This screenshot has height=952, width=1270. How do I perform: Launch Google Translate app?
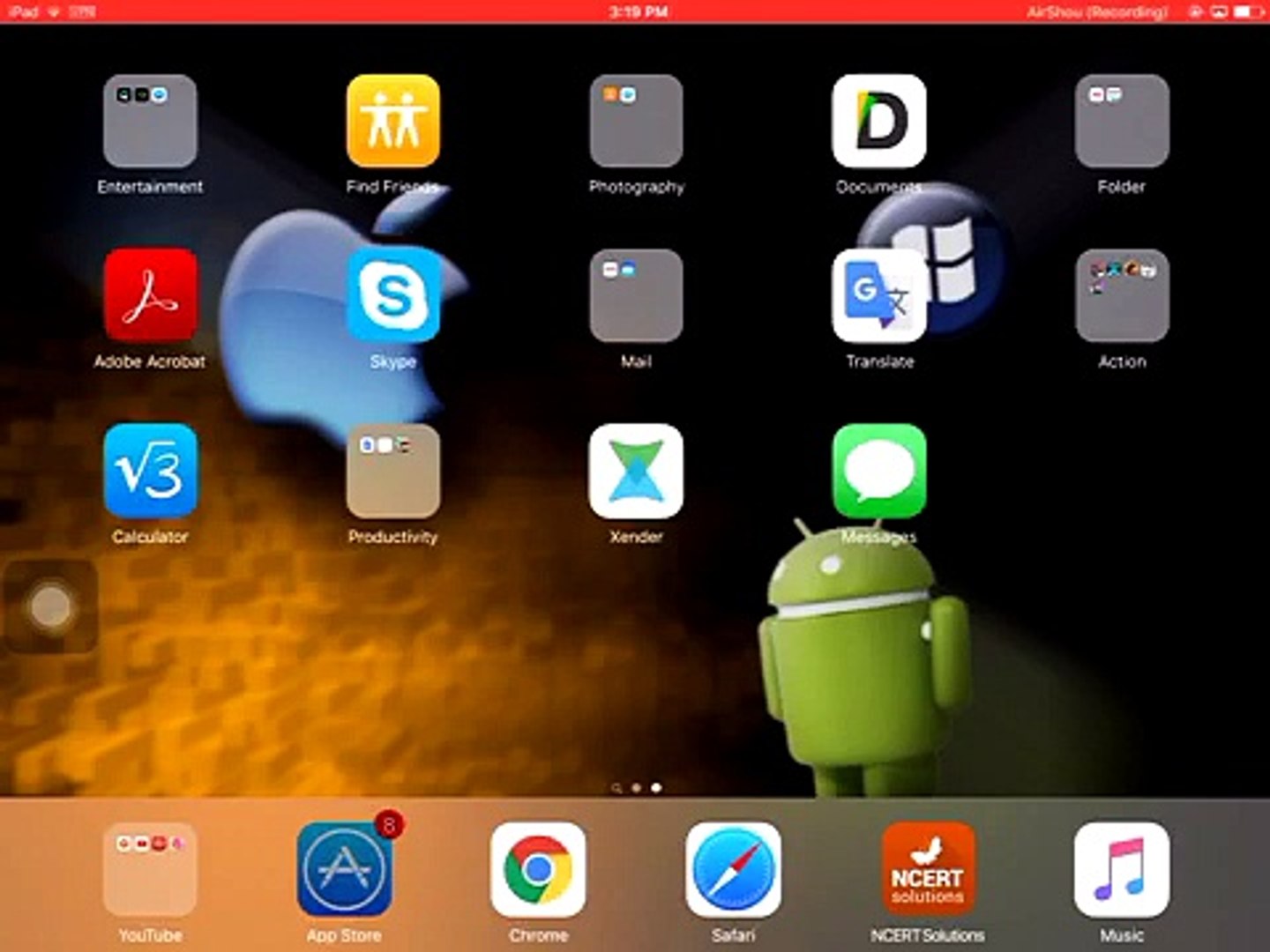click(x=879, y=295)
